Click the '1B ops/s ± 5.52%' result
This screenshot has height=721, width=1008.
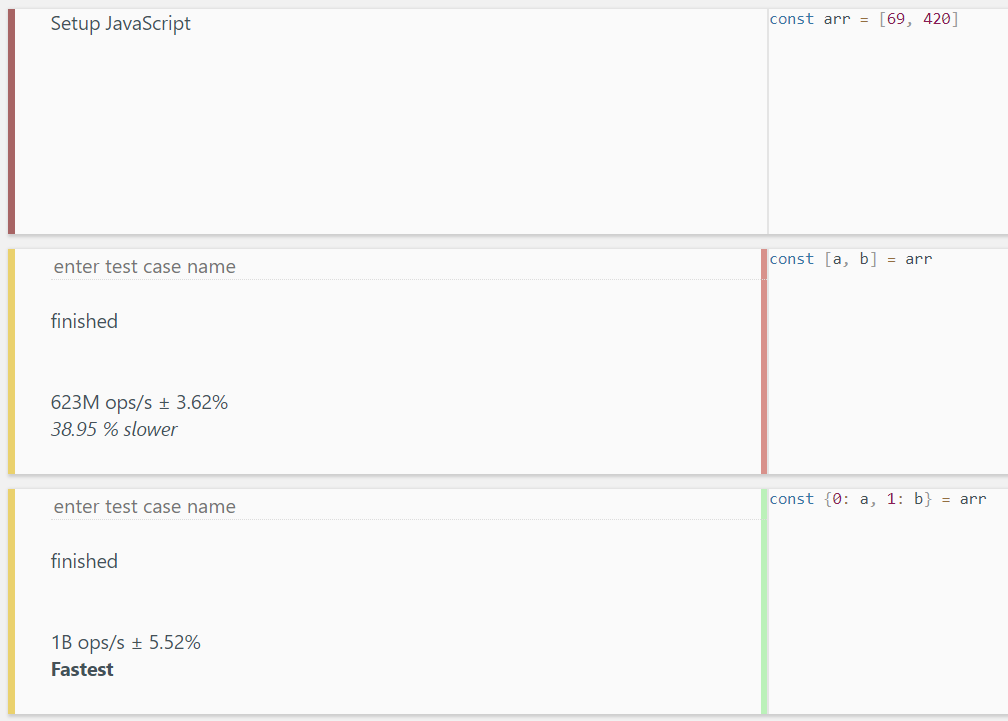coord(126,643)
